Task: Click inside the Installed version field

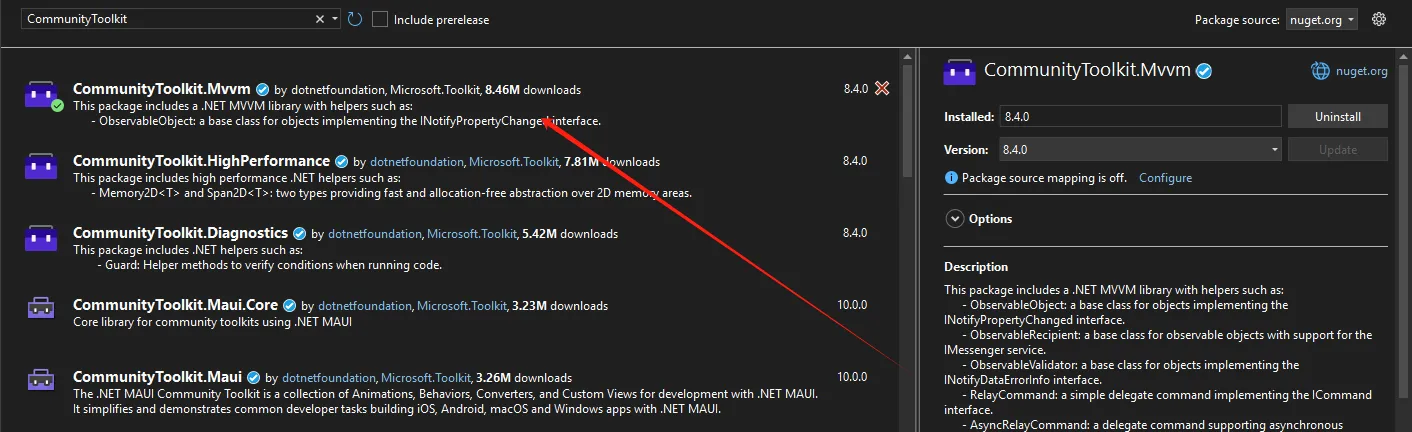Action: point(1139,117)
